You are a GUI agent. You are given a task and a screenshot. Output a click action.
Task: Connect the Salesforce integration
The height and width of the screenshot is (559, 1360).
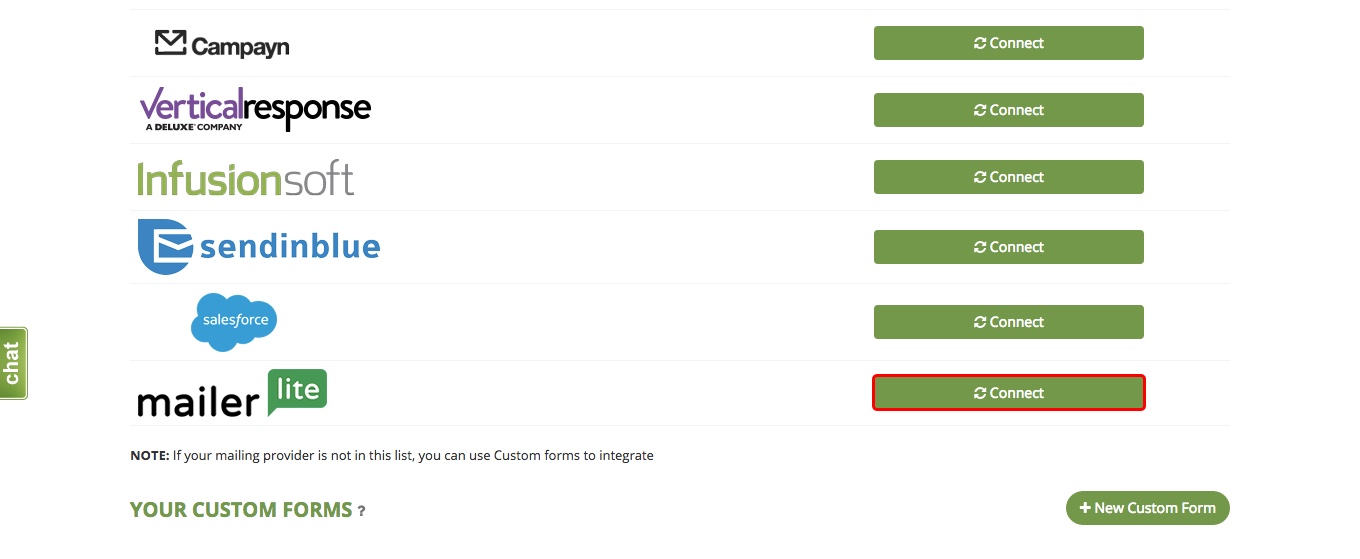coord(1009,322)
